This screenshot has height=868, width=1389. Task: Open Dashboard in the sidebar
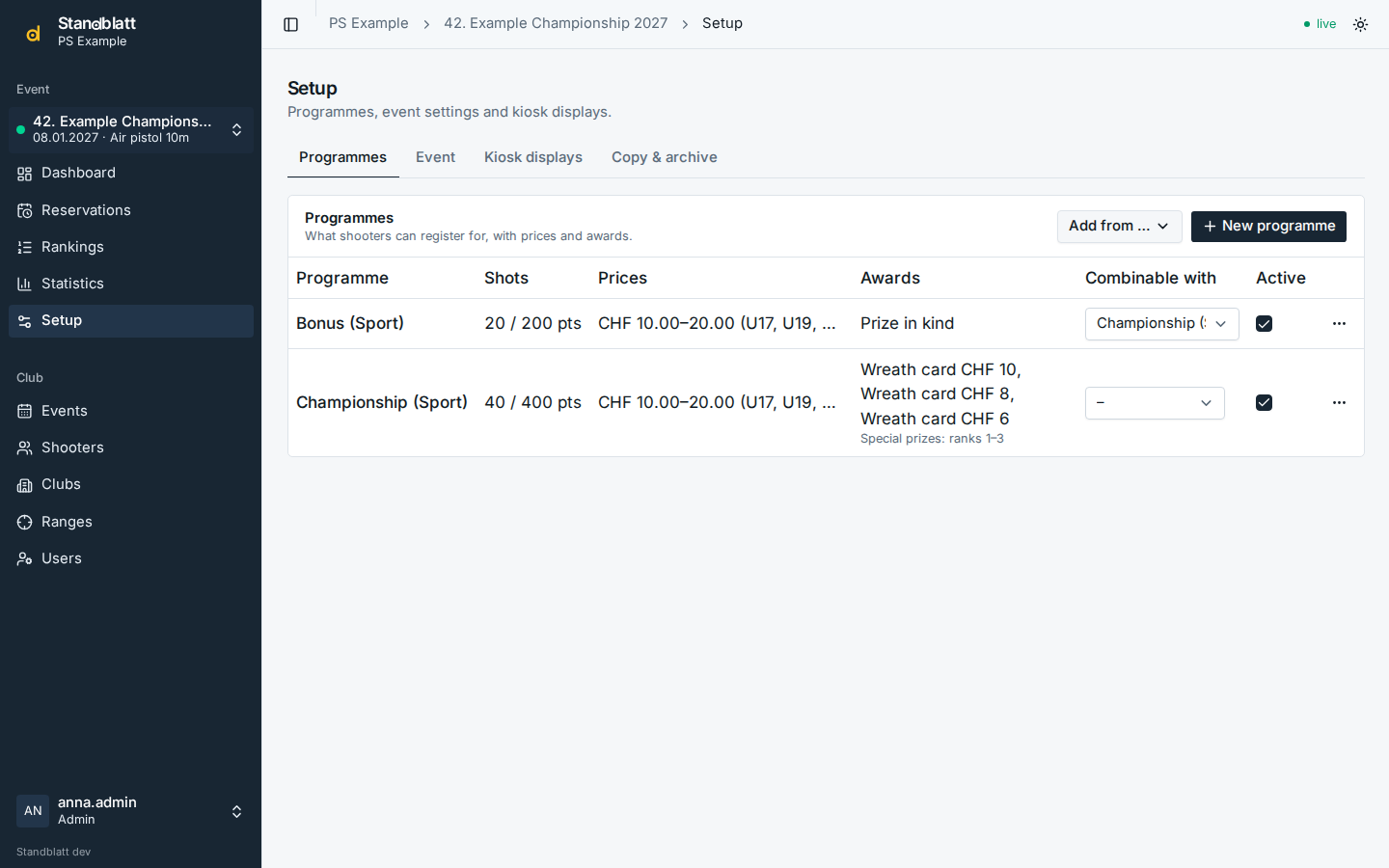[131, 174]
